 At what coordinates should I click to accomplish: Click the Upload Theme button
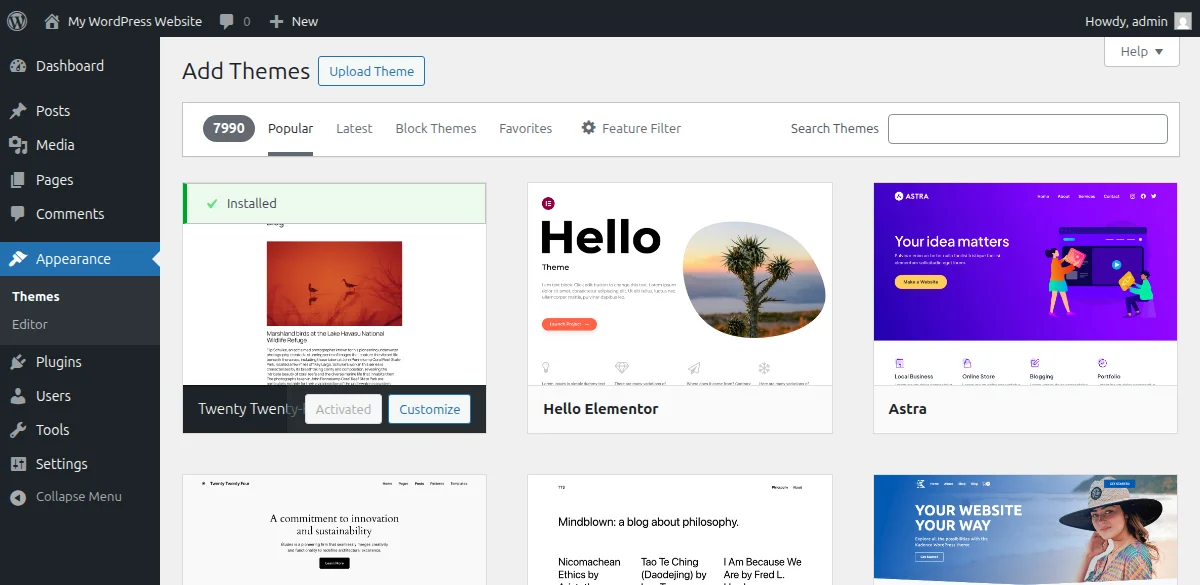click(371, 71)
